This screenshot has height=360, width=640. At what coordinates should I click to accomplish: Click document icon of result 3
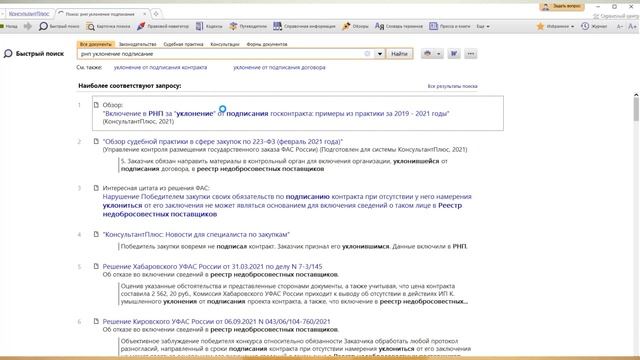(x=96, y=188)
